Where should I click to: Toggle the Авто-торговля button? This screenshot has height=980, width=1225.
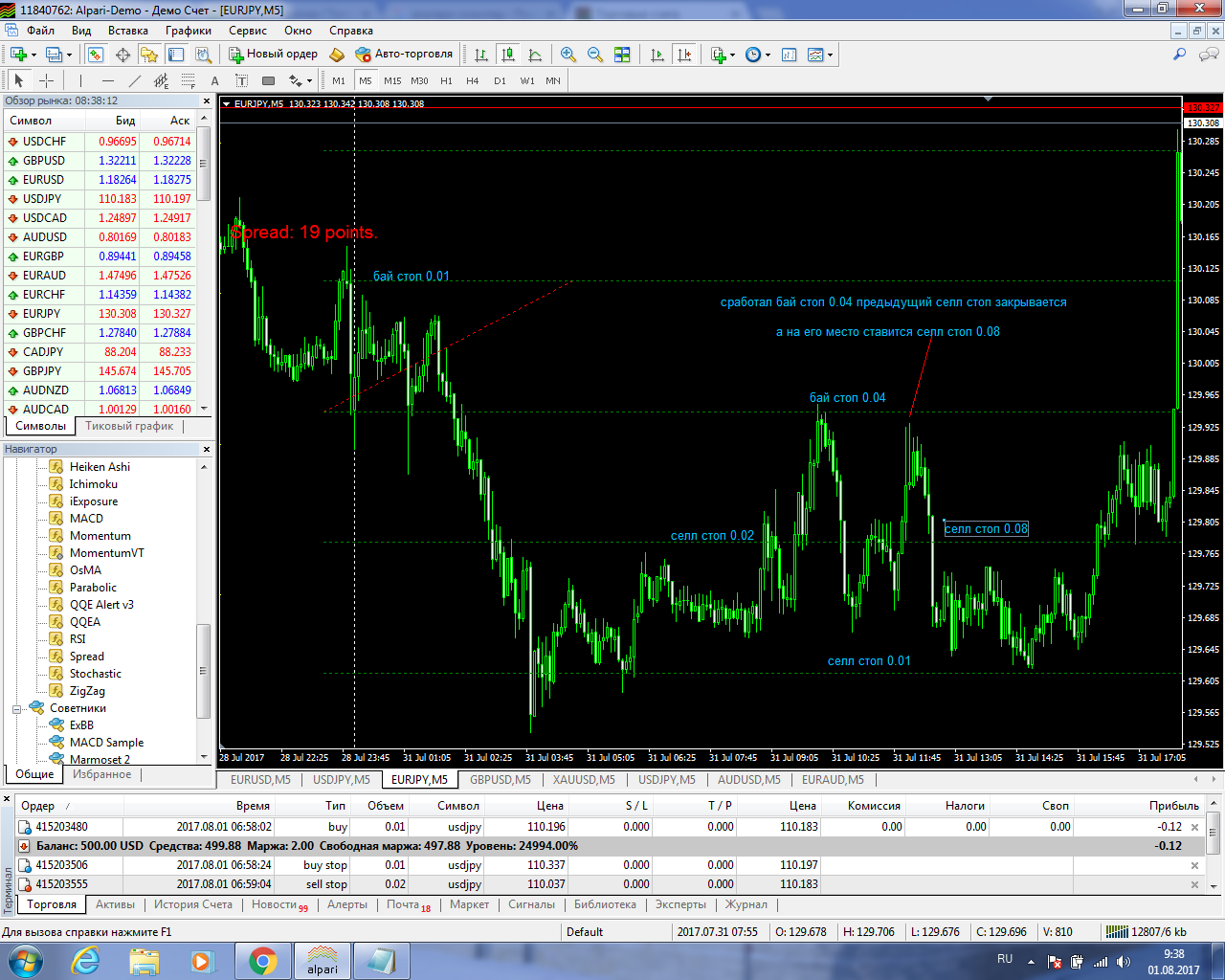404,55
